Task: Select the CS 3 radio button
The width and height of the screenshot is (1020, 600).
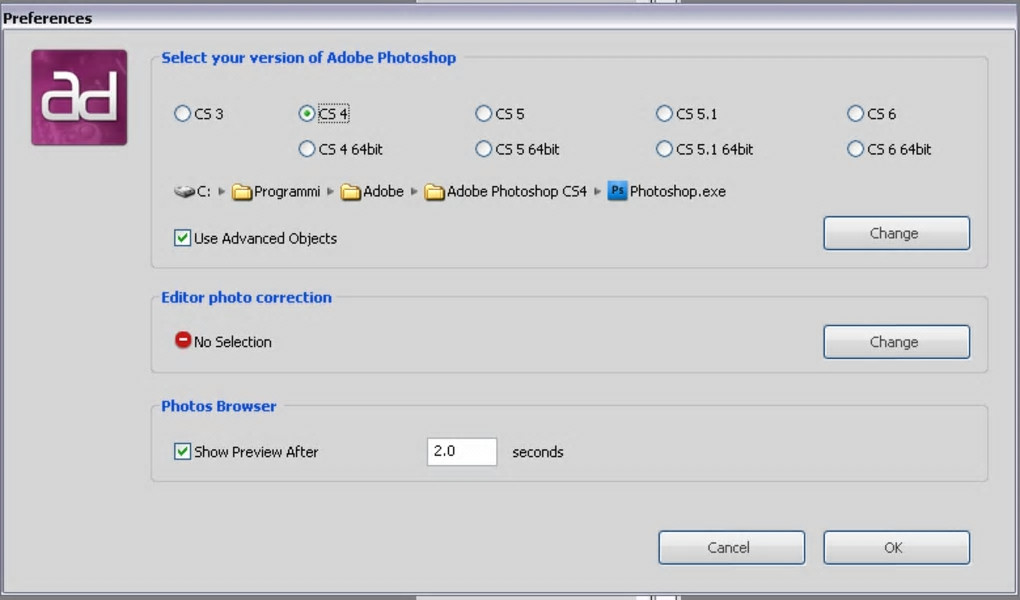Action: (x=182, y=114)
